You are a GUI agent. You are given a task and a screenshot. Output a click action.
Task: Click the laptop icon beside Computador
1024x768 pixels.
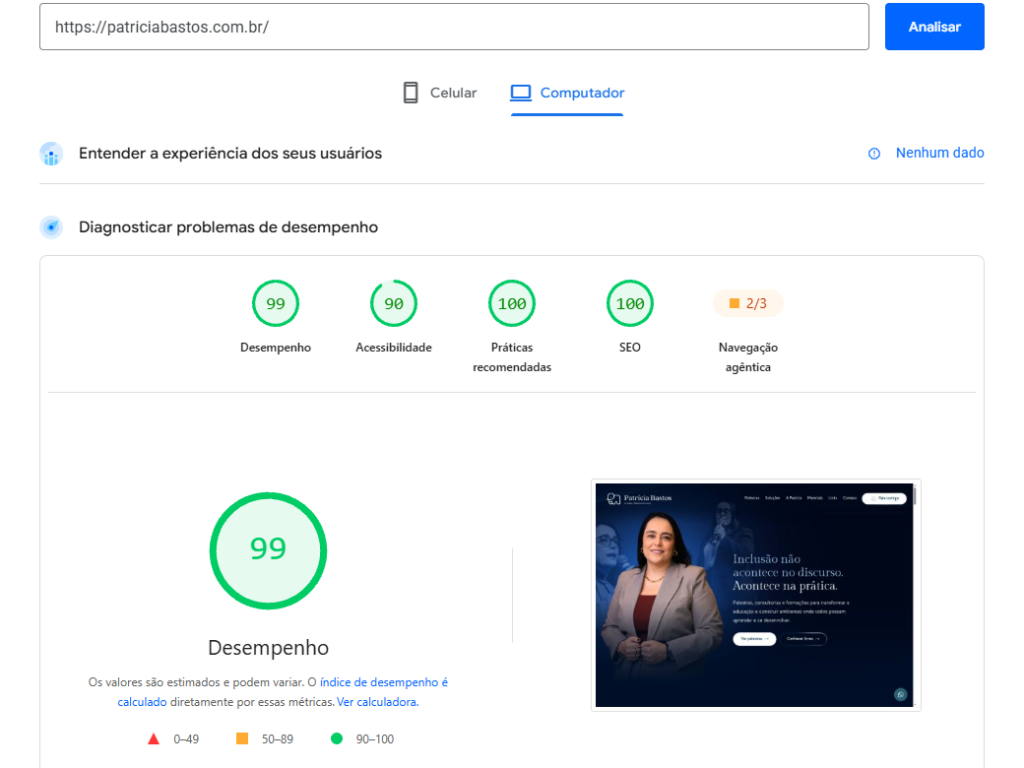520,93
